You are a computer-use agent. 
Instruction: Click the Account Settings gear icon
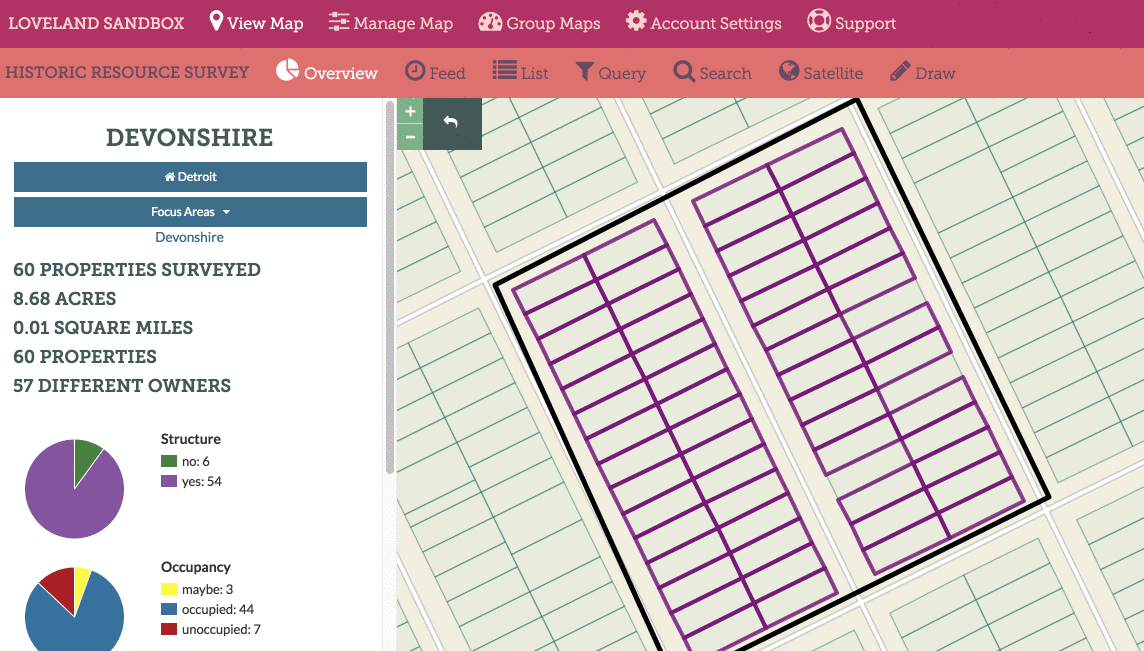pyautogui.click(x=636, y=21)
